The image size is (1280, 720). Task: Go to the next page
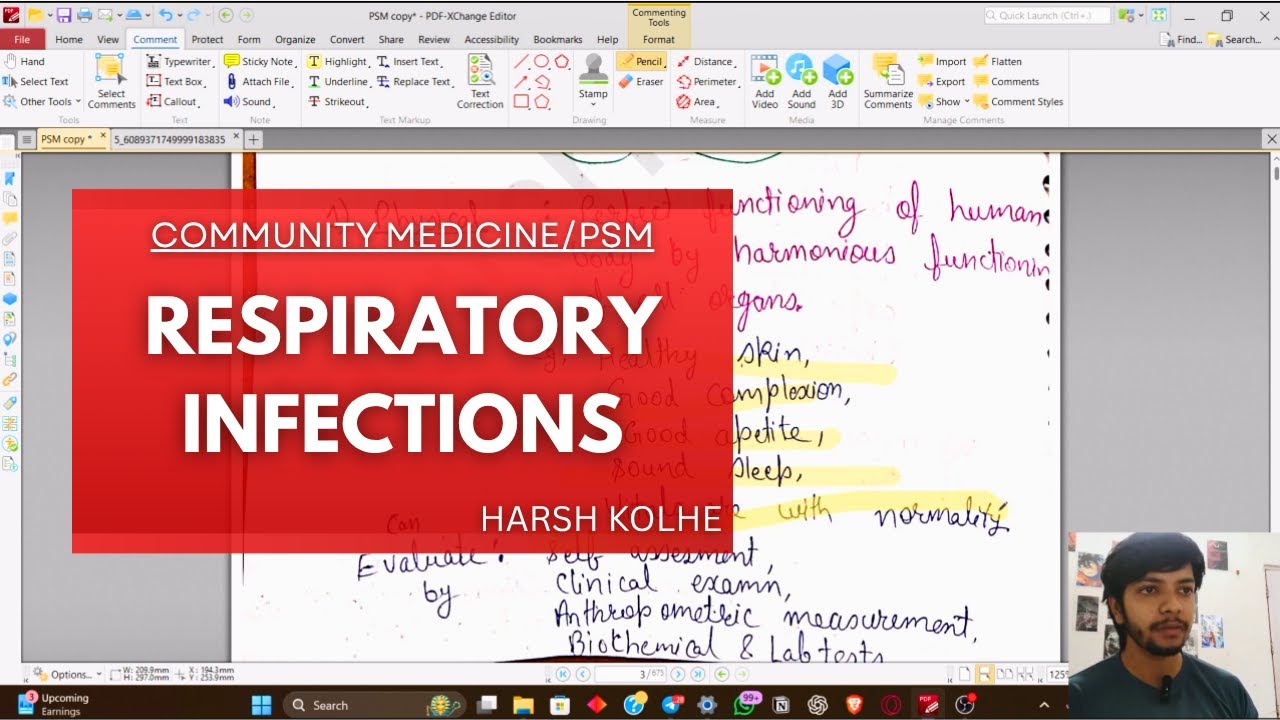pyautogui.click(x=678, y=674)
